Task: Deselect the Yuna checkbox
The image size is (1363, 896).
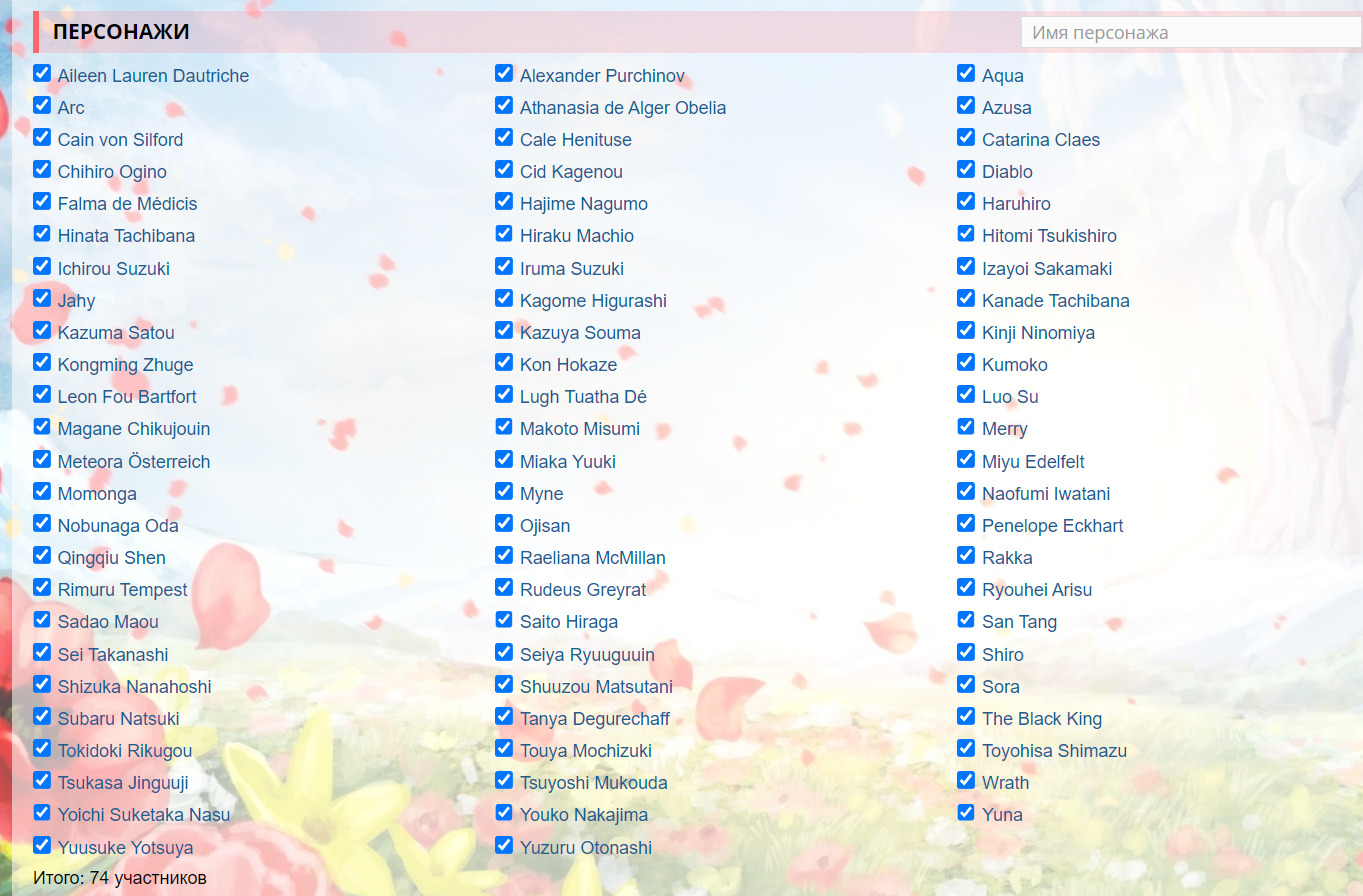Action: click(x=966, y=812)
